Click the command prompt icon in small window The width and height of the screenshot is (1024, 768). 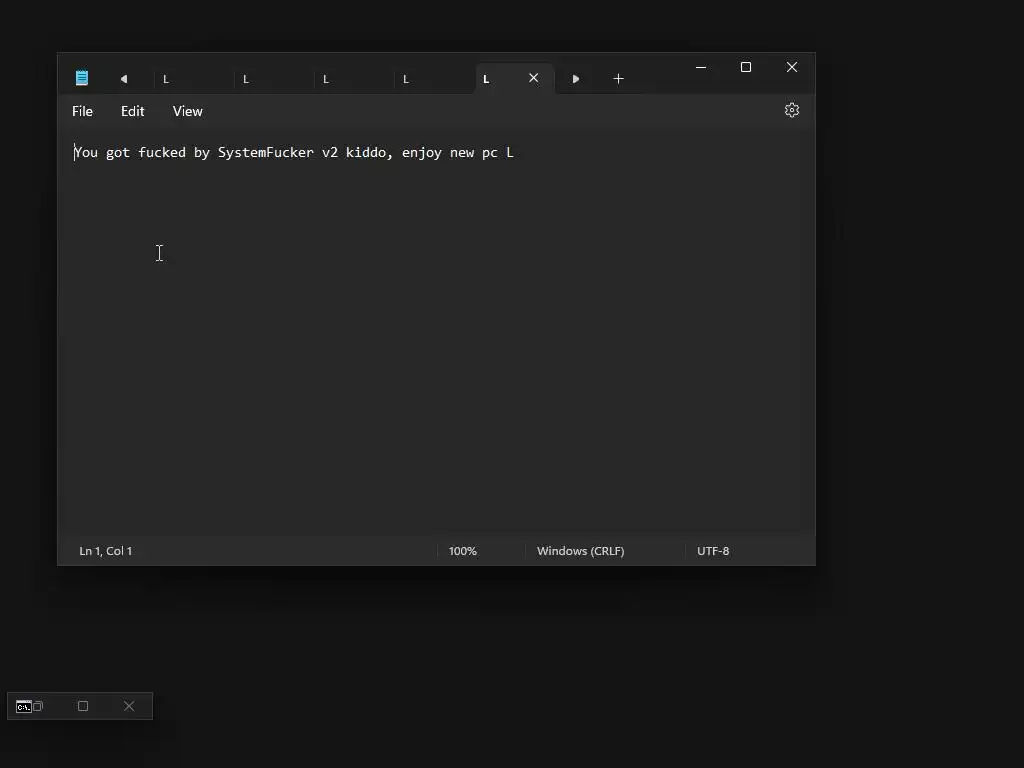point(24,707)
